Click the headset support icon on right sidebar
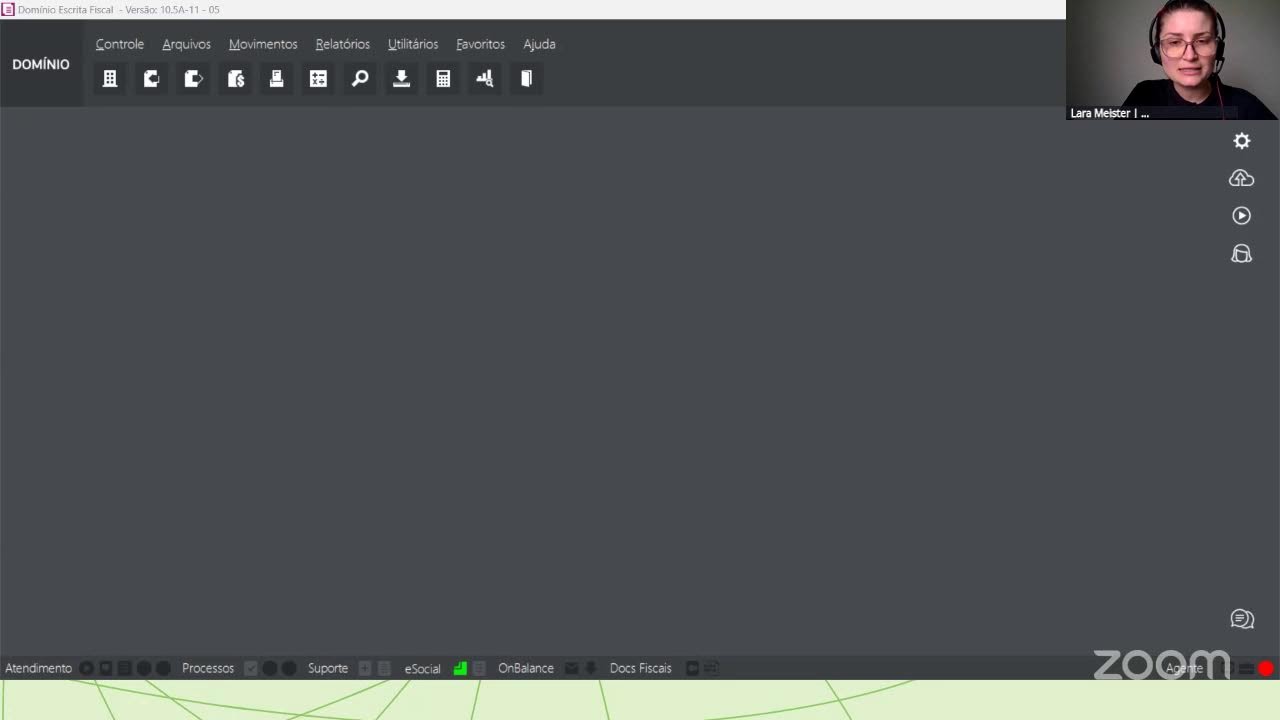Image resolution: width=1280 pixels, height=720 pixels. click(1241, 253)
